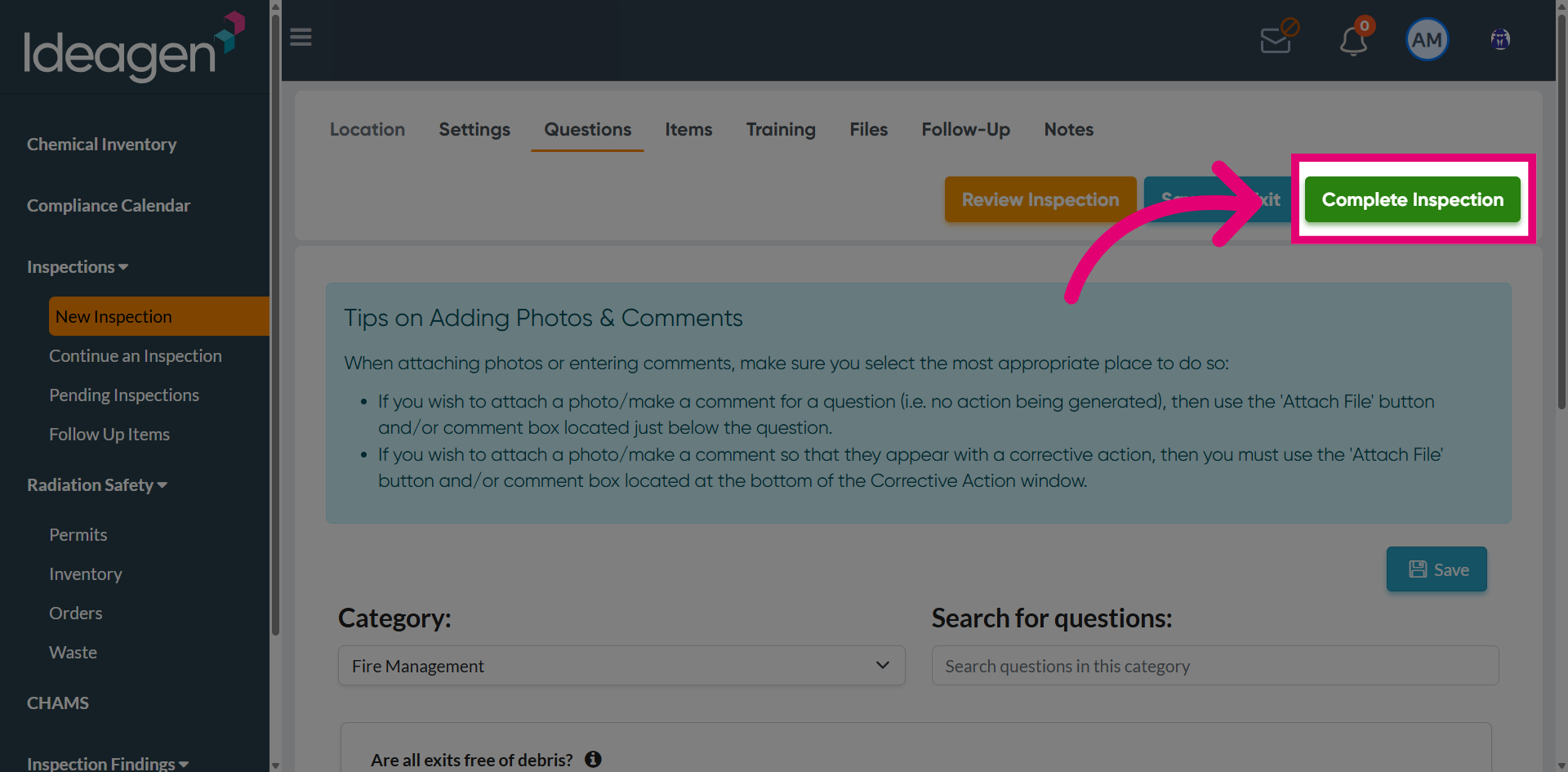The height and width of the screenshot is (772, 1568).
Task: Open the Follow-Up tab
Action: 966,129
